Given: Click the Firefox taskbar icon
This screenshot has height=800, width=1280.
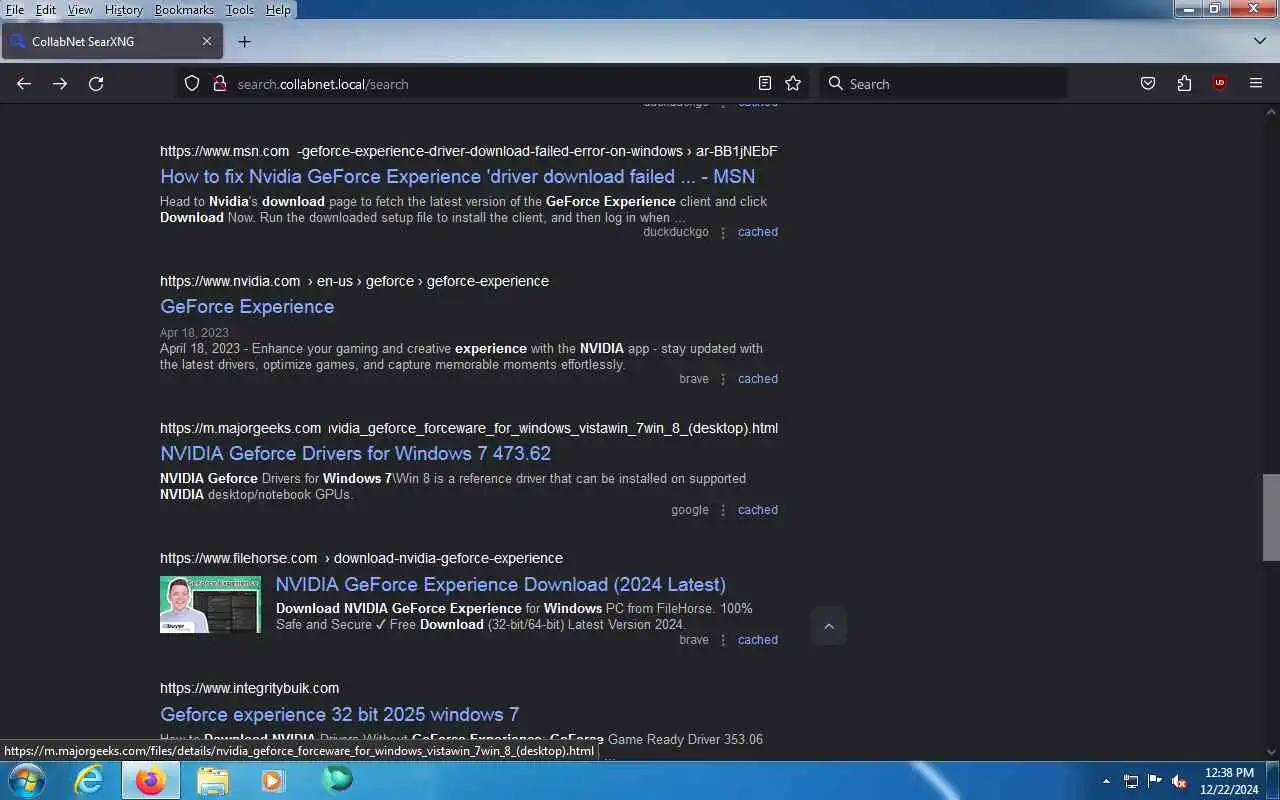Looking at the screenshot, I should (x=151, y=780).
